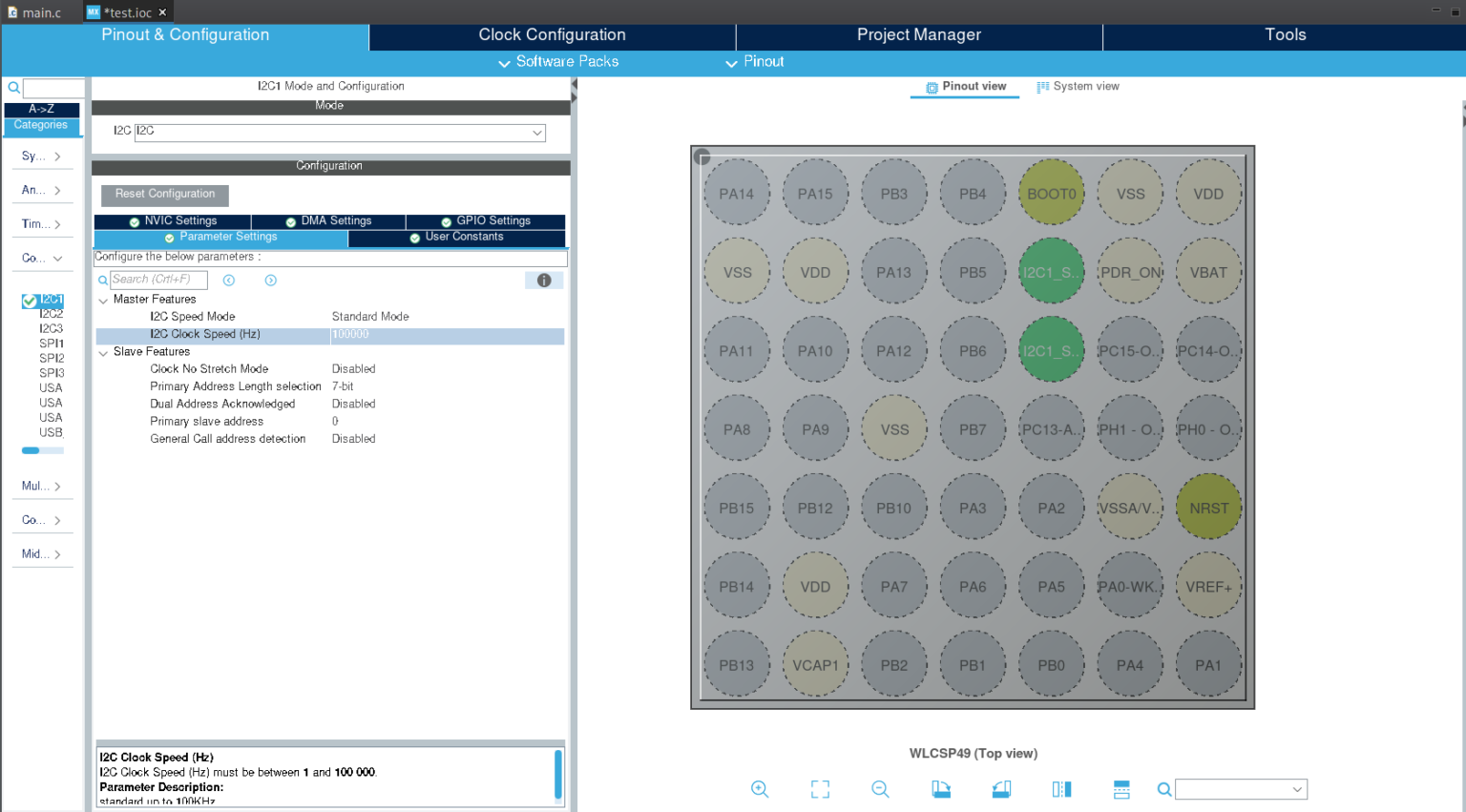This screenshot has height=812, width=1466.
Task: Select the green I2C1 peripheral entry
Action: (x=51, y=300)
